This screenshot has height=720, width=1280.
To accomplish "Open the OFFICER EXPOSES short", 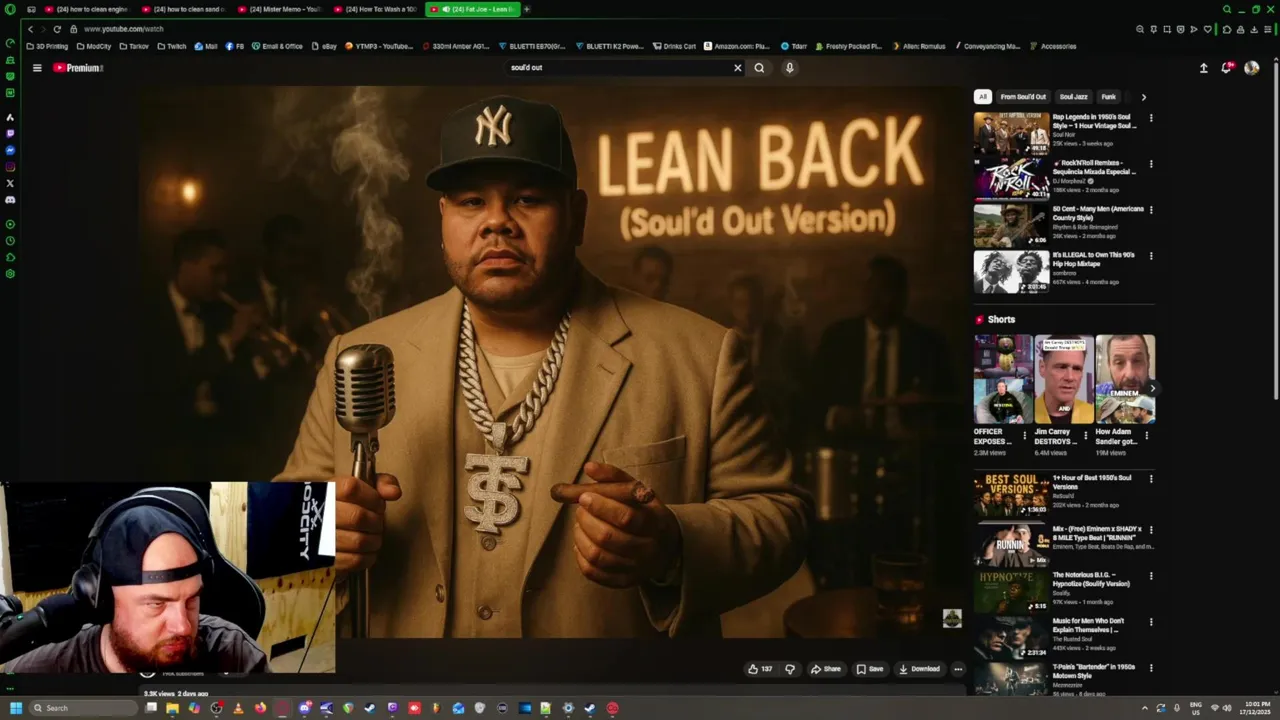I will (x=1003, y=379).
